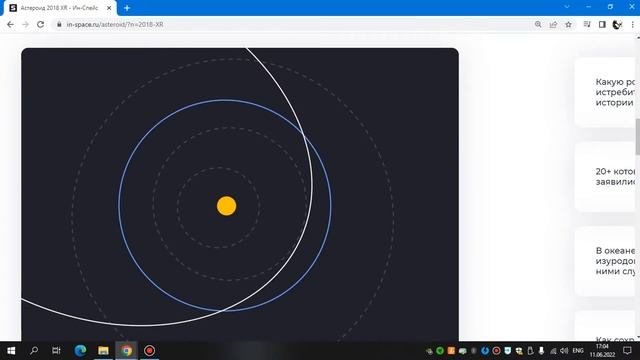Screen dimensions: 640x360
Task: Open the zoom magnifier in the address bar
Action: 538,24
